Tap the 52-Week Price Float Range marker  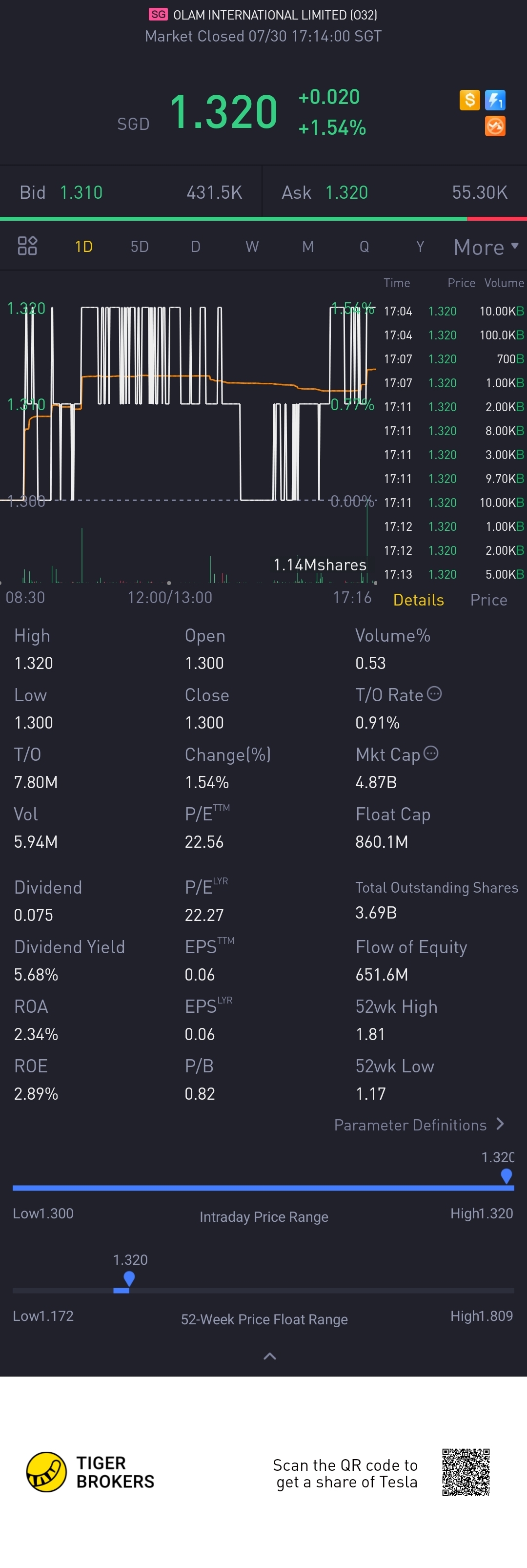pos(128,1278)
